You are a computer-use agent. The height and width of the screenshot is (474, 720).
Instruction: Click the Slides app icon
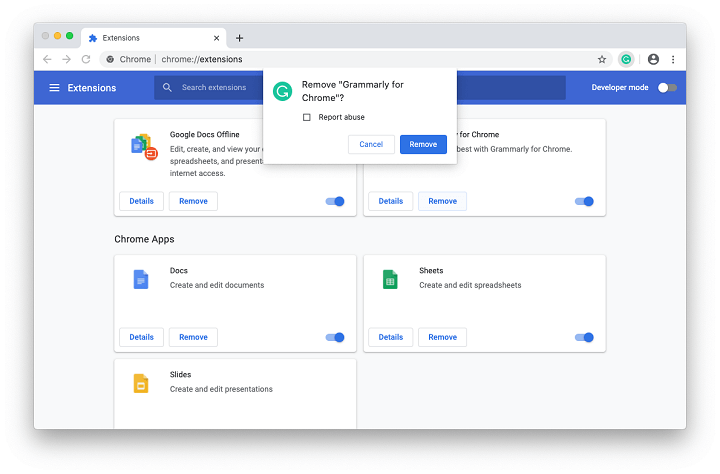[141, 383]
